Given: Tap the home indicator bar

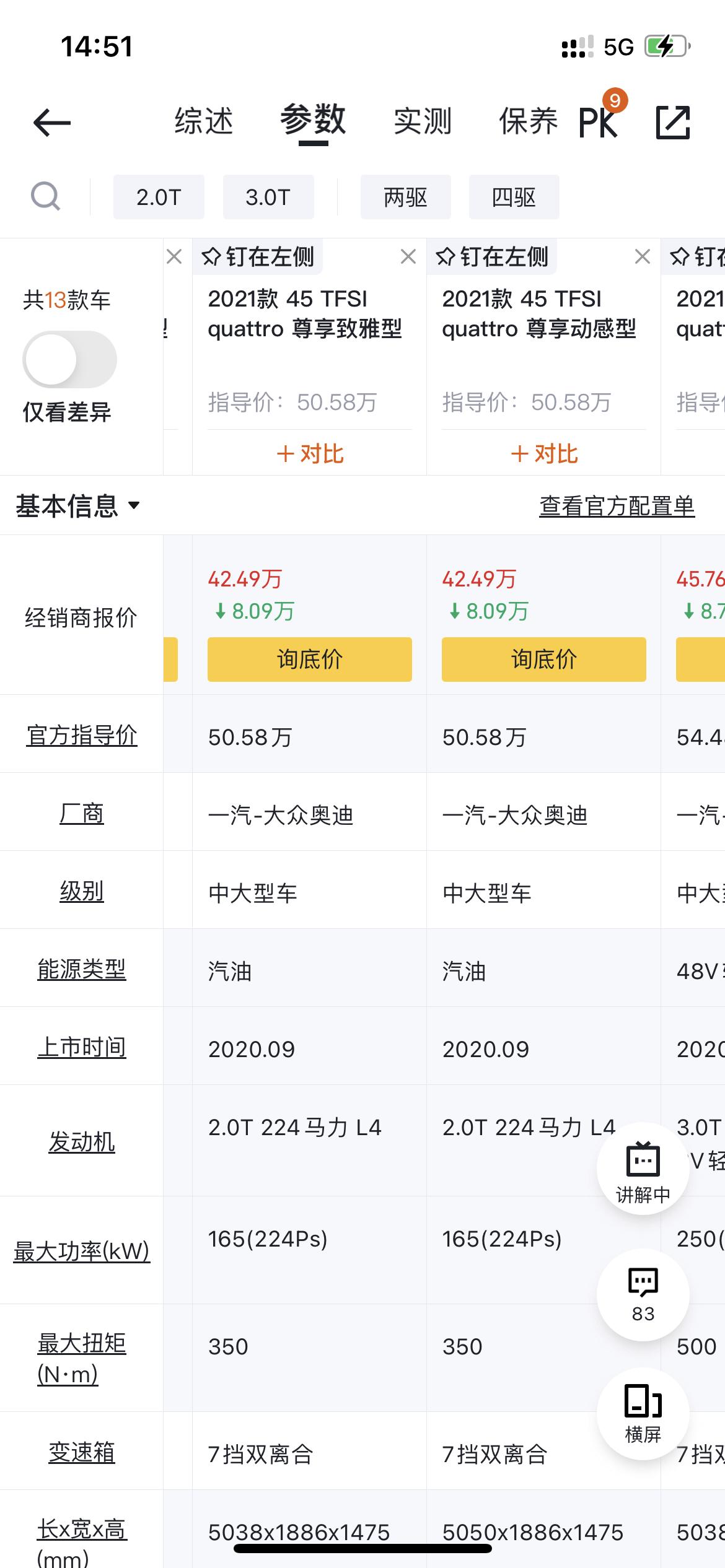Looking at the screenshot, I should (362, 1548).
